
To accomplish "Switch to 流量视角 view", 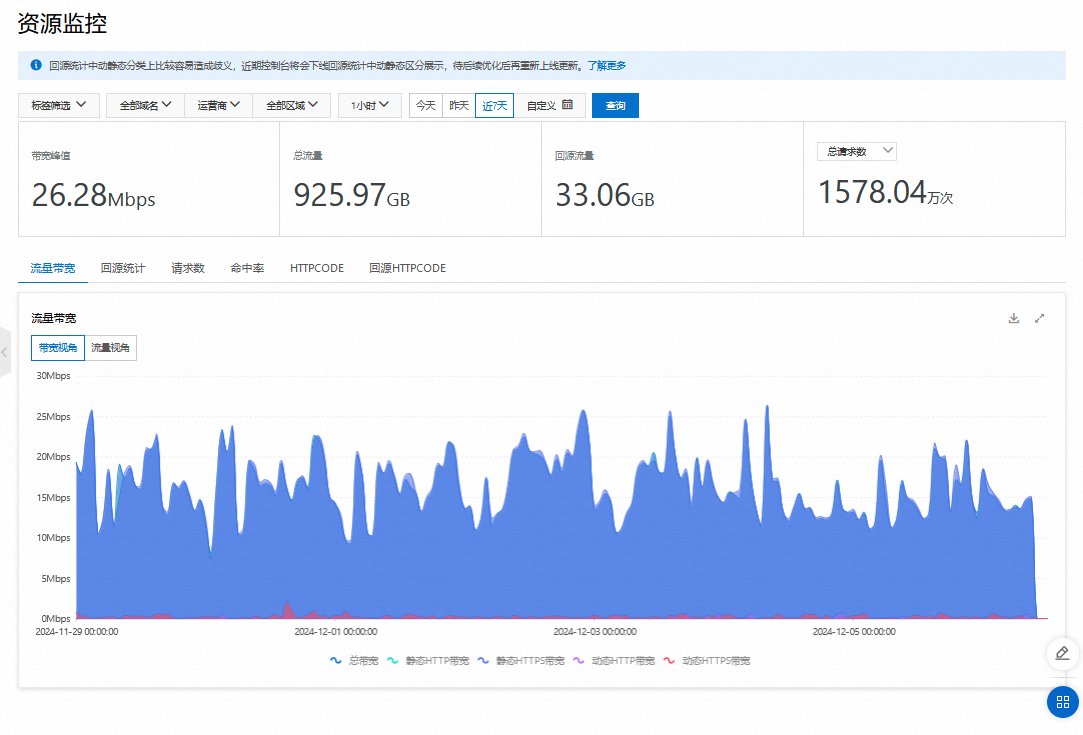I will [x=110, y=348].
